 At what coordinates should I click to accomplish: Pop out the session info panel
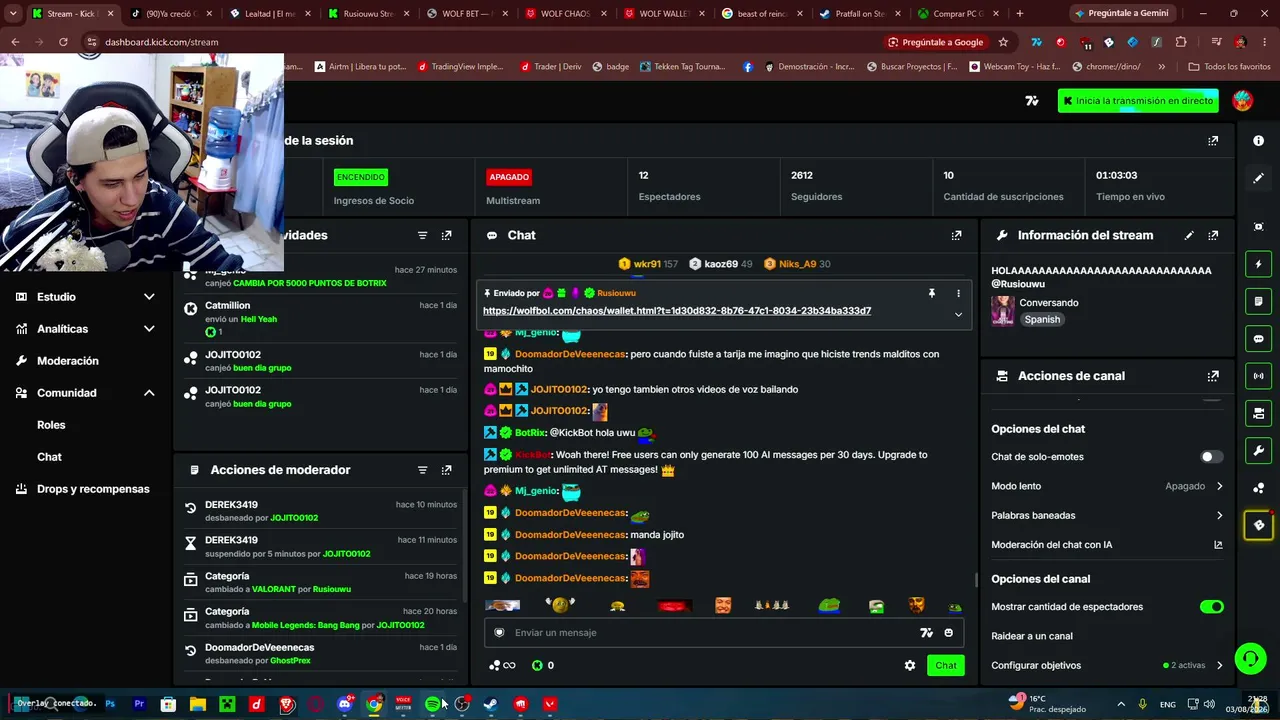(x=1213, y=141)
